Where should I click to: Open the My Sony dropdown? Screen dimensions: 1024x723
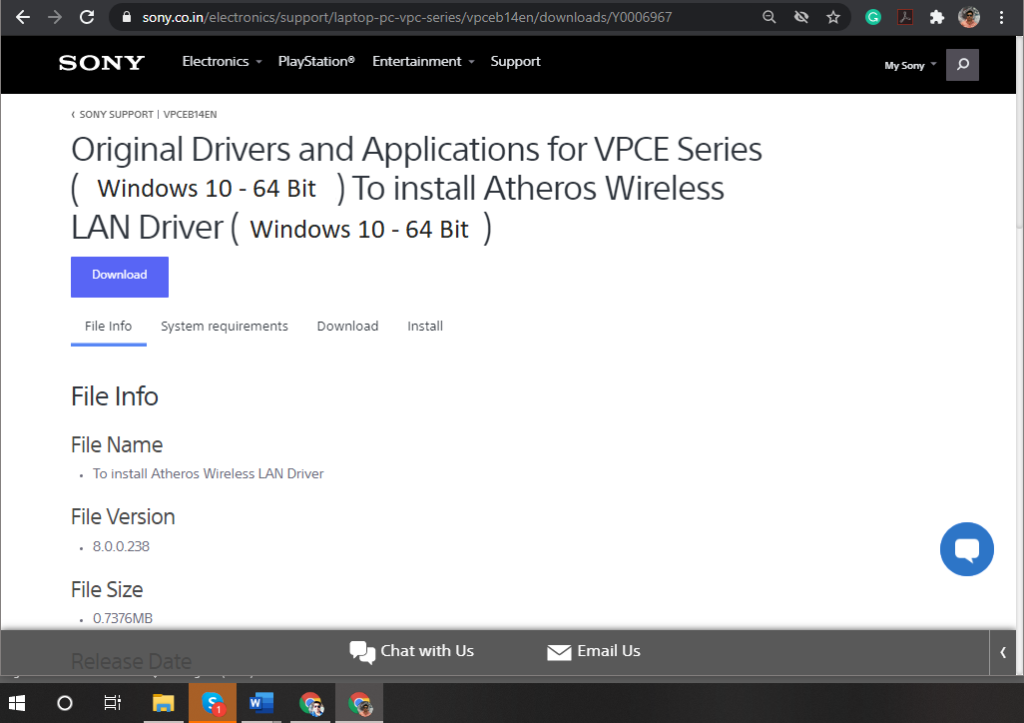[906, 64]
